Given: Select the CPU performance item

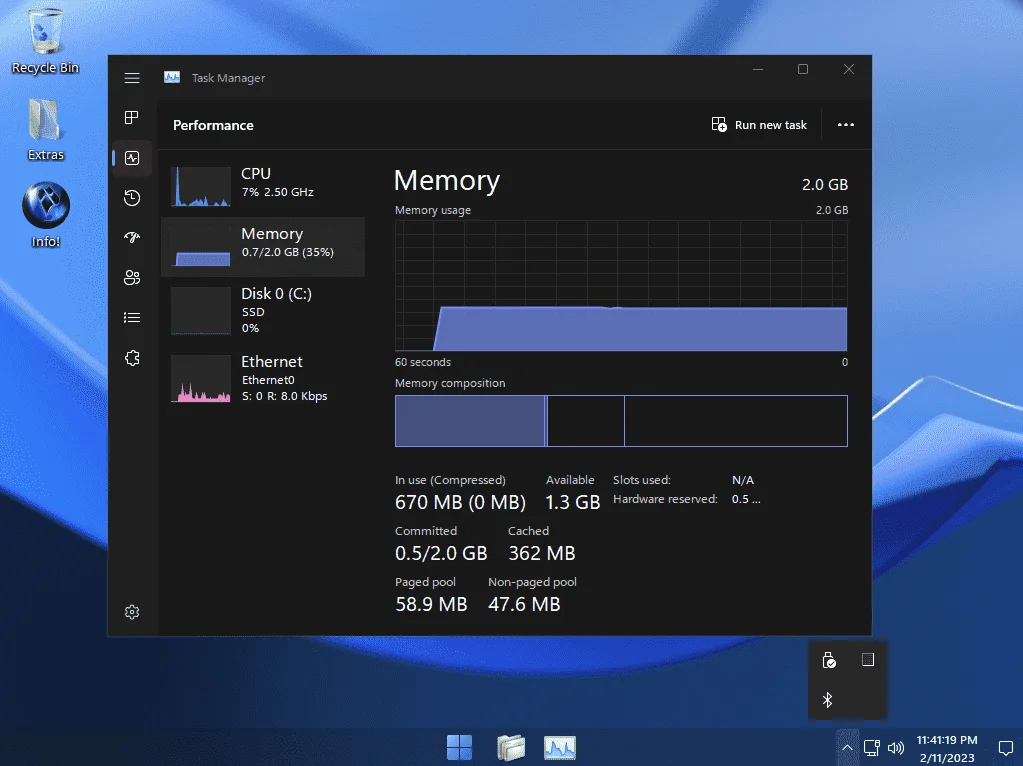Looking at the screenshot, I should (x=262, y=186).
